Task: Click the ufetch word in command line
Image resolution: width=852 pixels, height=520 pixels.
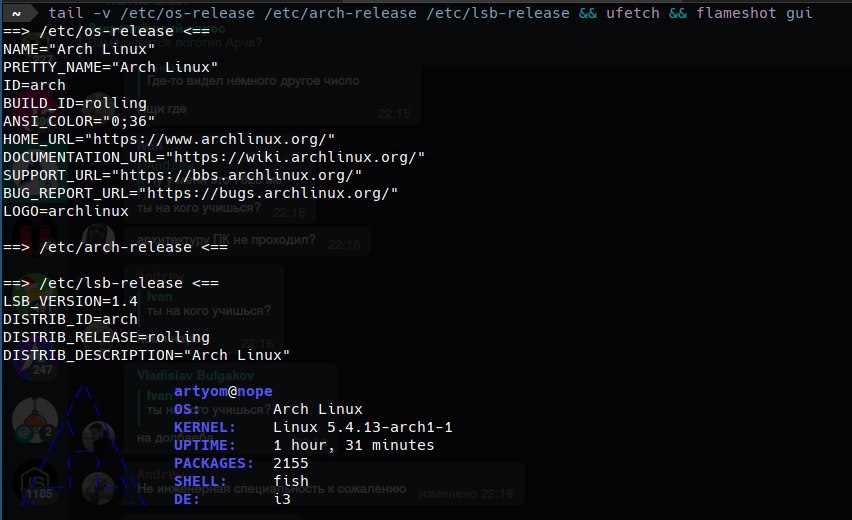Action: click(x=632, y=13)
